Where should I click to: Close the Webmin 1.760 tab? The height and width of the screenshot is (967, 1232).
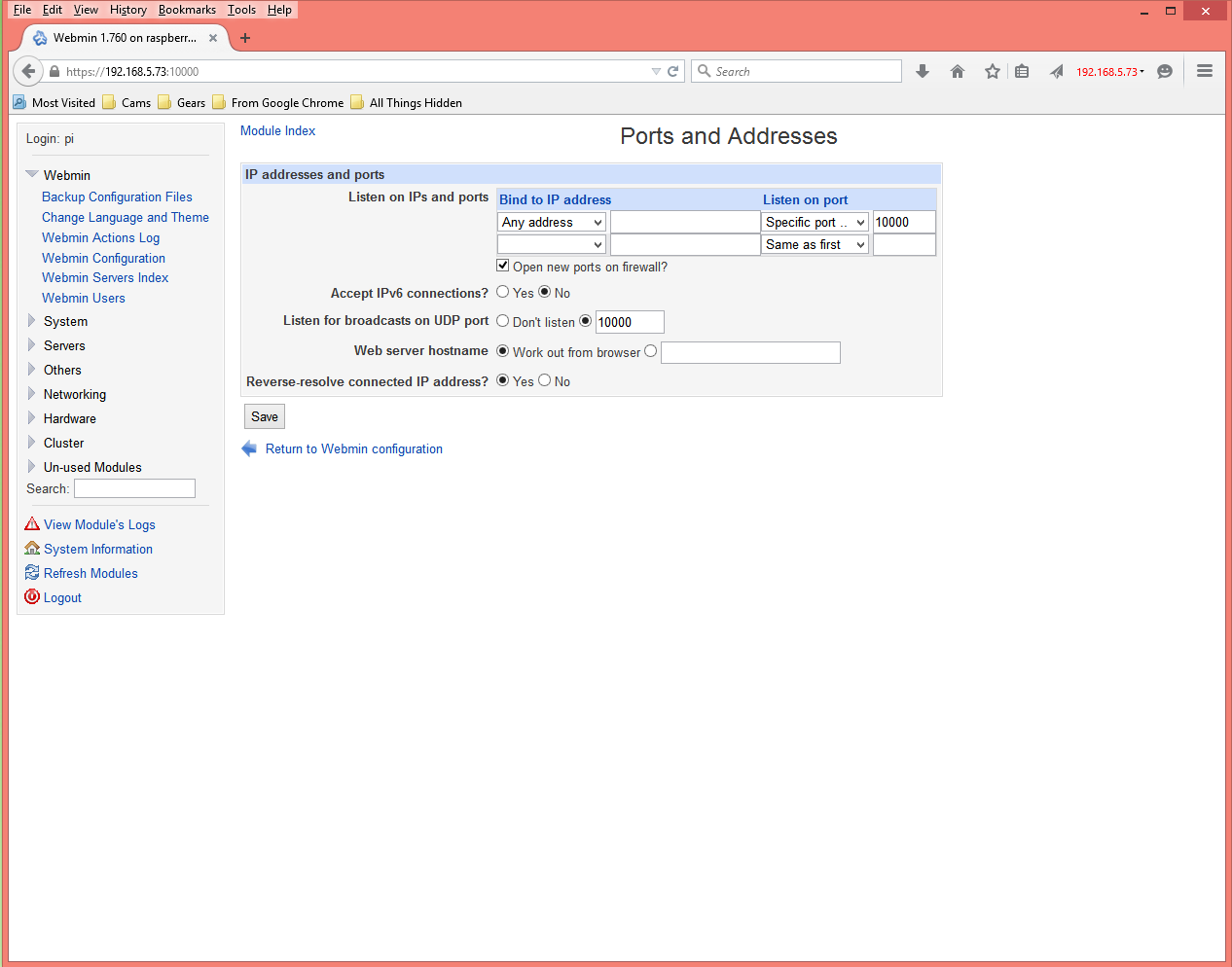coord(213,38)
